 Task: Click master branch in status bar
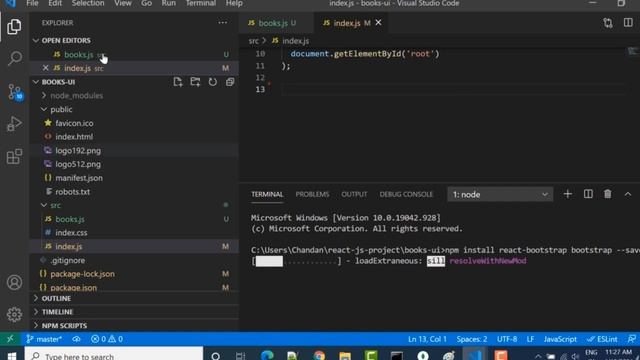coord(44,339)
